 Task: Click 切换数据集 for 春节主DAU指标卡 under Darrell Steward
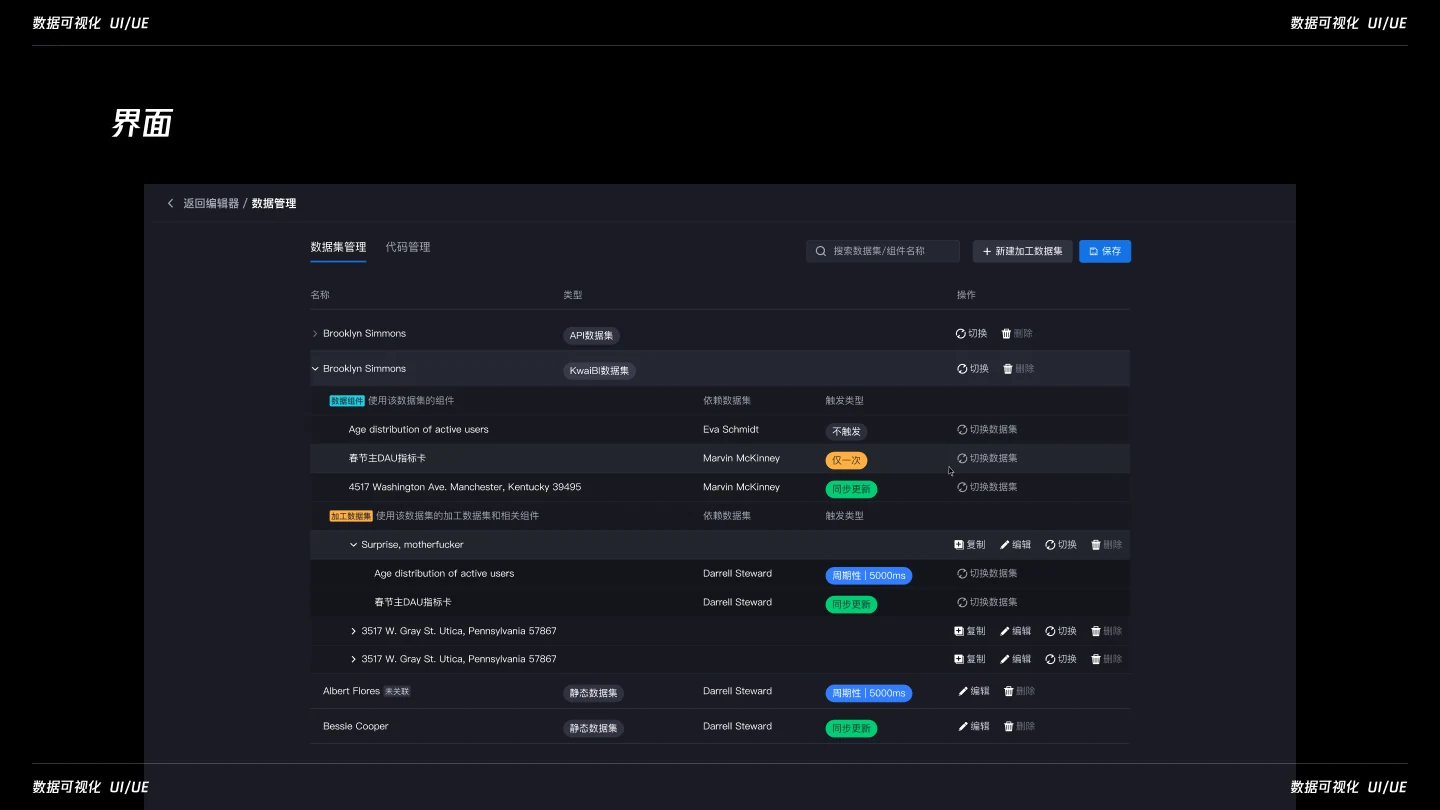(987, 603)
